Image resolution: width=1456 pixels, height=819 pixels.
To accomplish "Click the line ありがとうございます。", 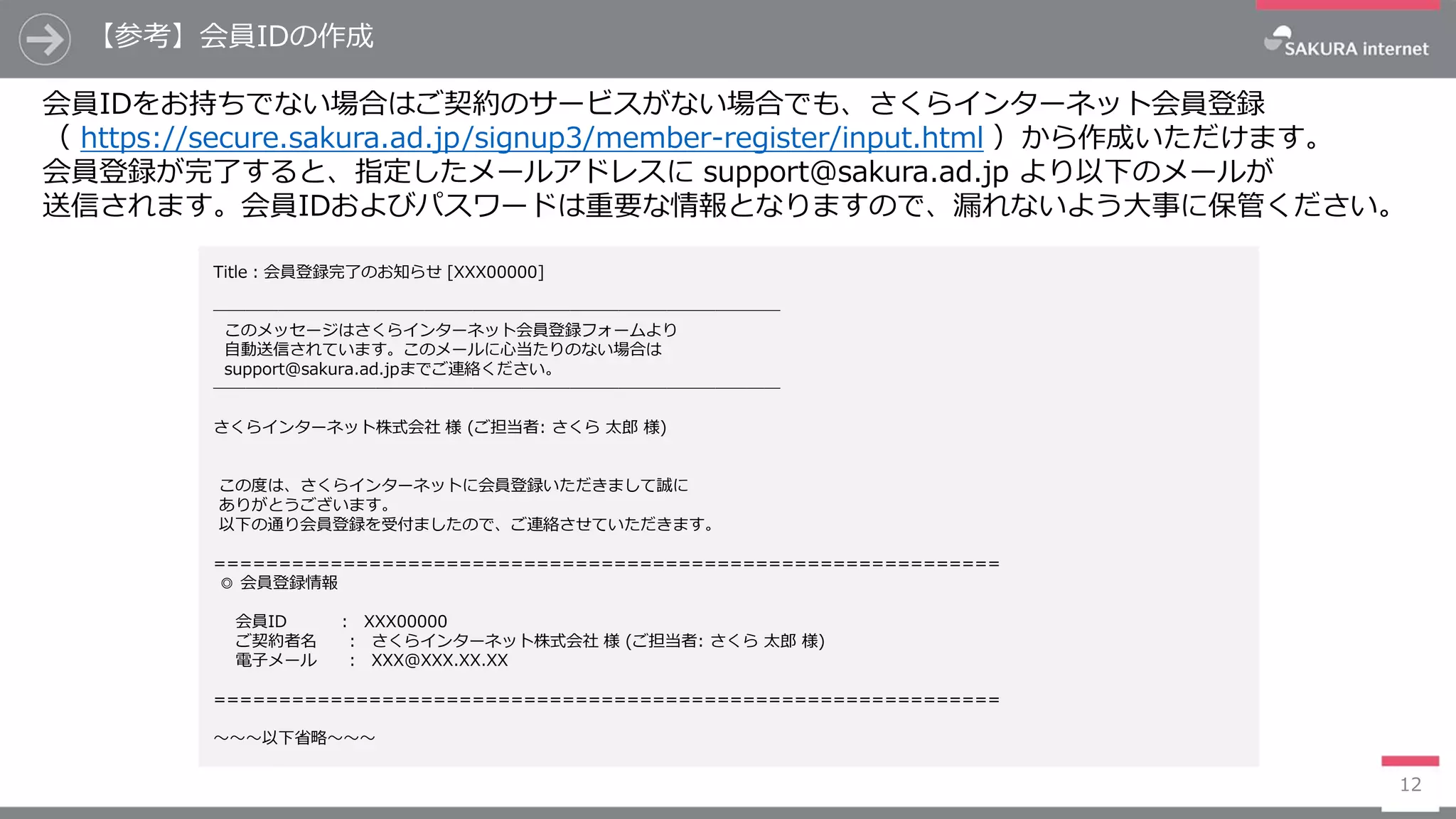I will tap(306, 505).
